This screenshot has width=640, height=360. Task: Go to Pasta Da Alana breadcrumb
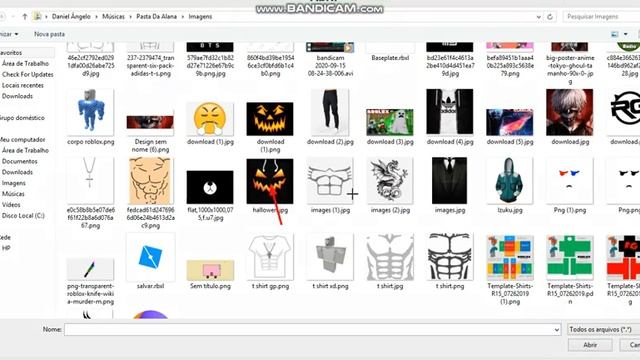[x=156, y=17]
